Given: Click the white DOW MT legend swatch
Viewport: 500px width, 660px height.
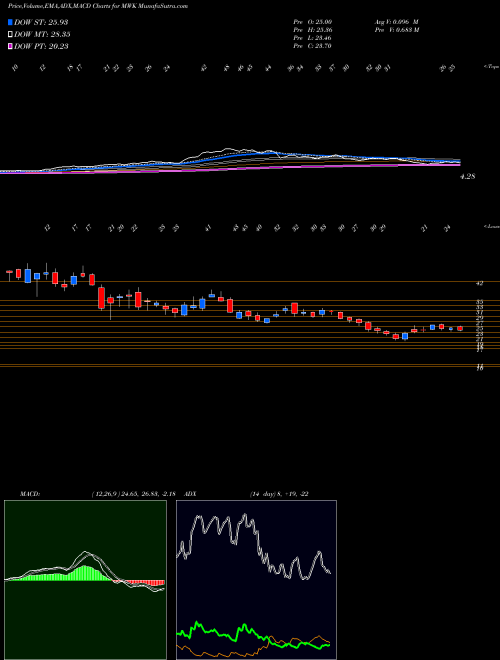Looking at the screenshot, I should [10, 35].
